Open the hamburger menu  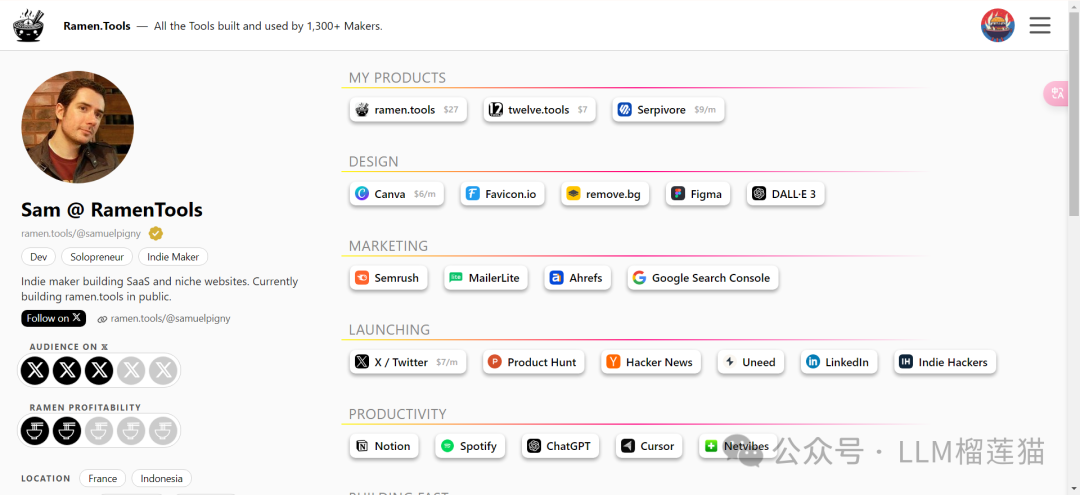coord(1039,25)
